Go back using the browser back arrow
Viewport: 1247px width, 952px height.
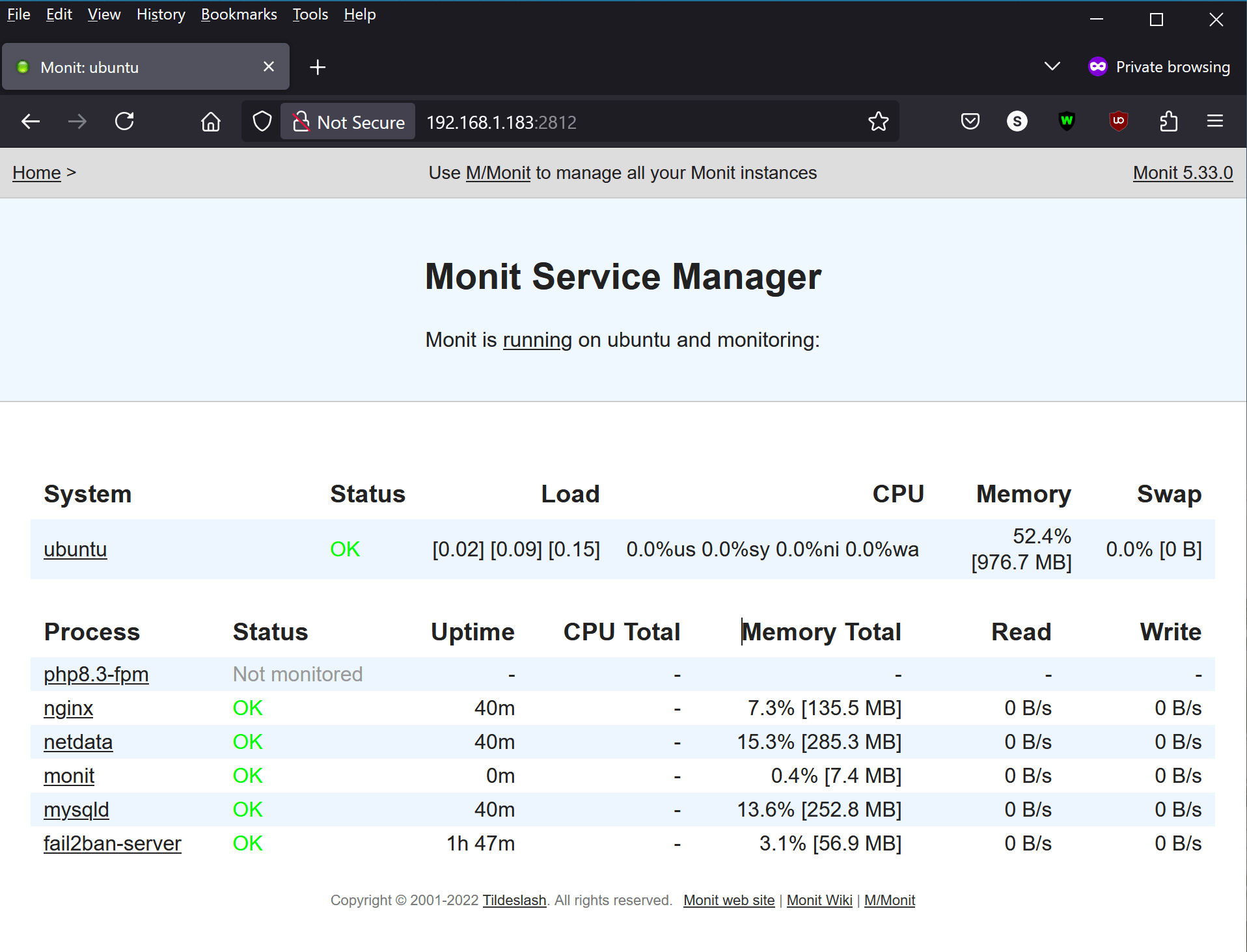pos(31,122)
